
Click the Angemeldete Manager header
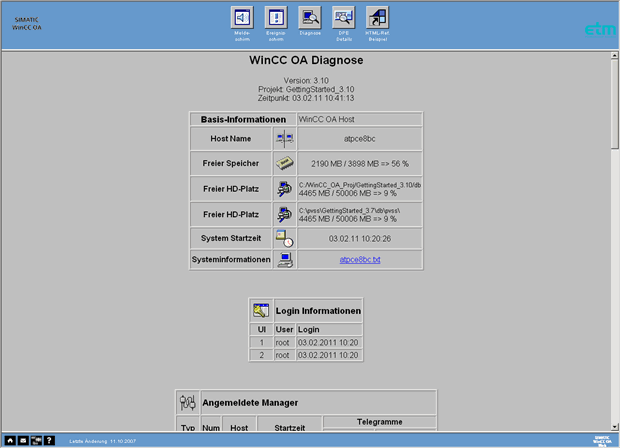250,403
